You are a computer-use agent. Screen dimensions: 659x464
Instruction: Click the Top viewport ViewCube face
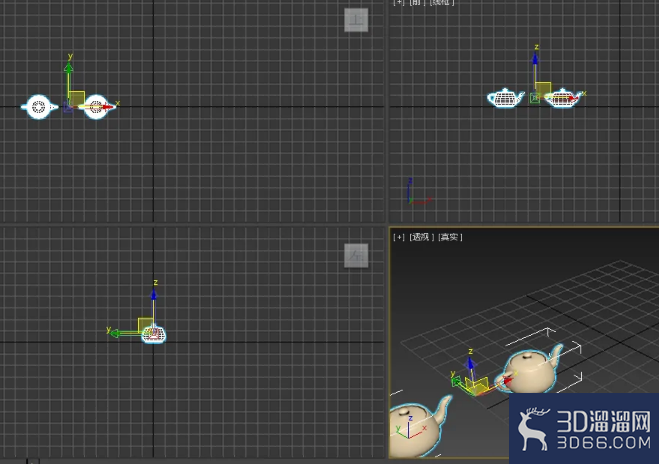(x=356, y=20)
